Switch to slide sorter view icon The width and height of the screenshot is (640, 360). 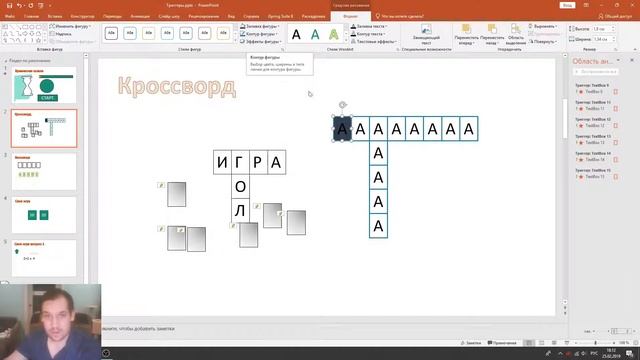pos(542,343)
